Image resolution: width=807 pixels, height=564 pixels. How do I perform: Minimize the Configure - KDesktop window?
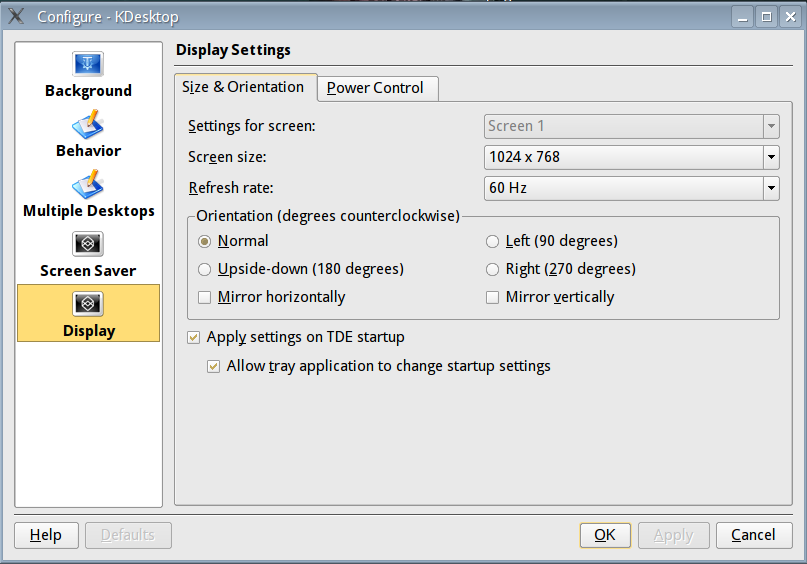click(x=743, y=17)
